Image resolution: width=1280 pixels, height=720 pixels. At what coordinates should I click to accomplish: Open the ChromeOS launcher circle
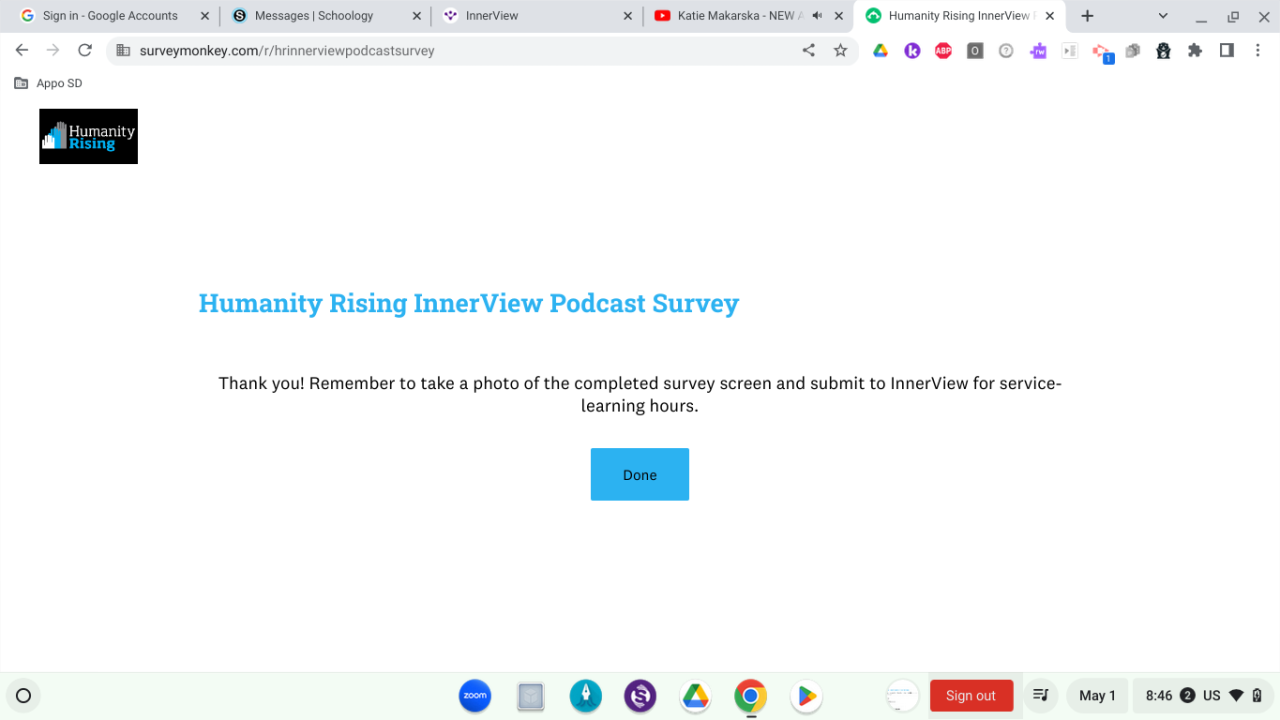(24, 696)
